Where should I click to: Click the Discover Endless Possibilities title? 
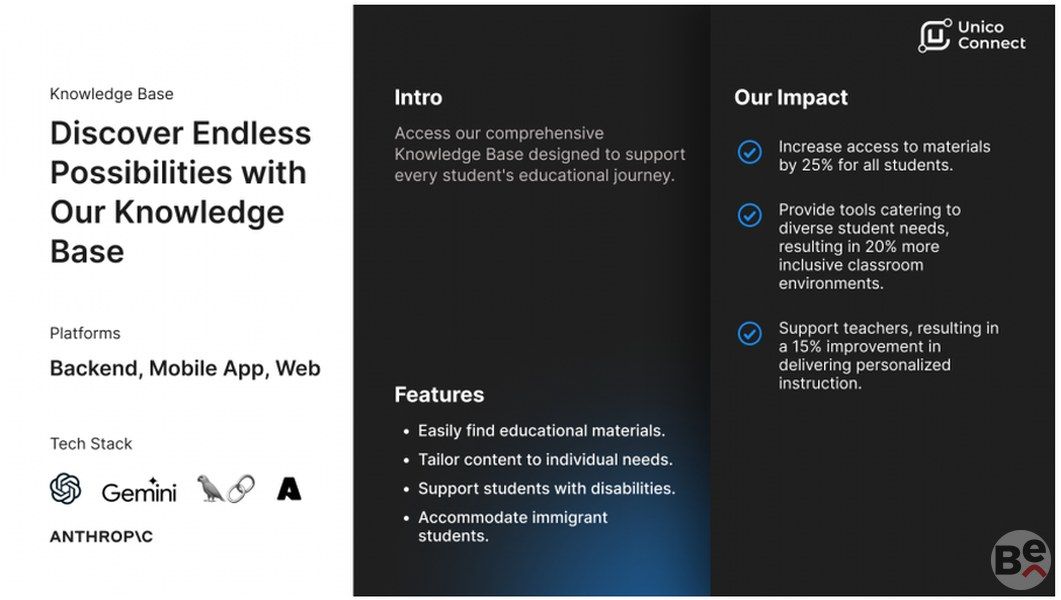[x=180, y=192]
